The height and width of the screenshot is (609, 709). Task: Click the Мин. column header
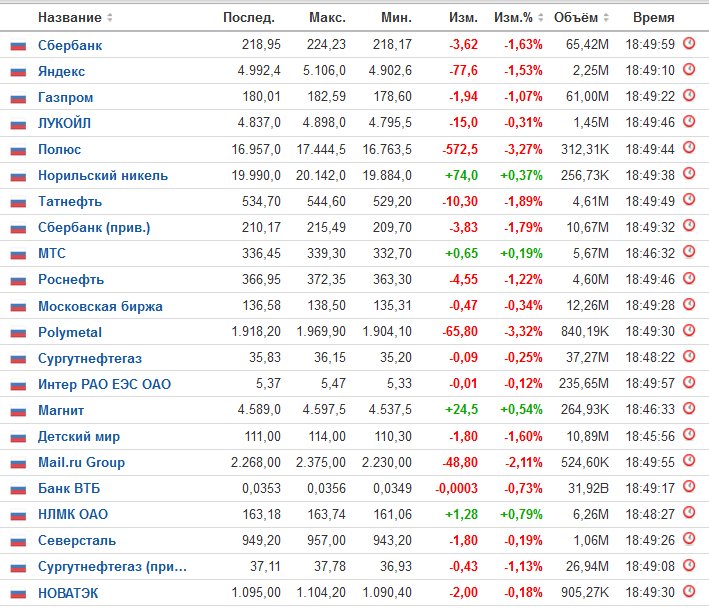coord(397,18)
